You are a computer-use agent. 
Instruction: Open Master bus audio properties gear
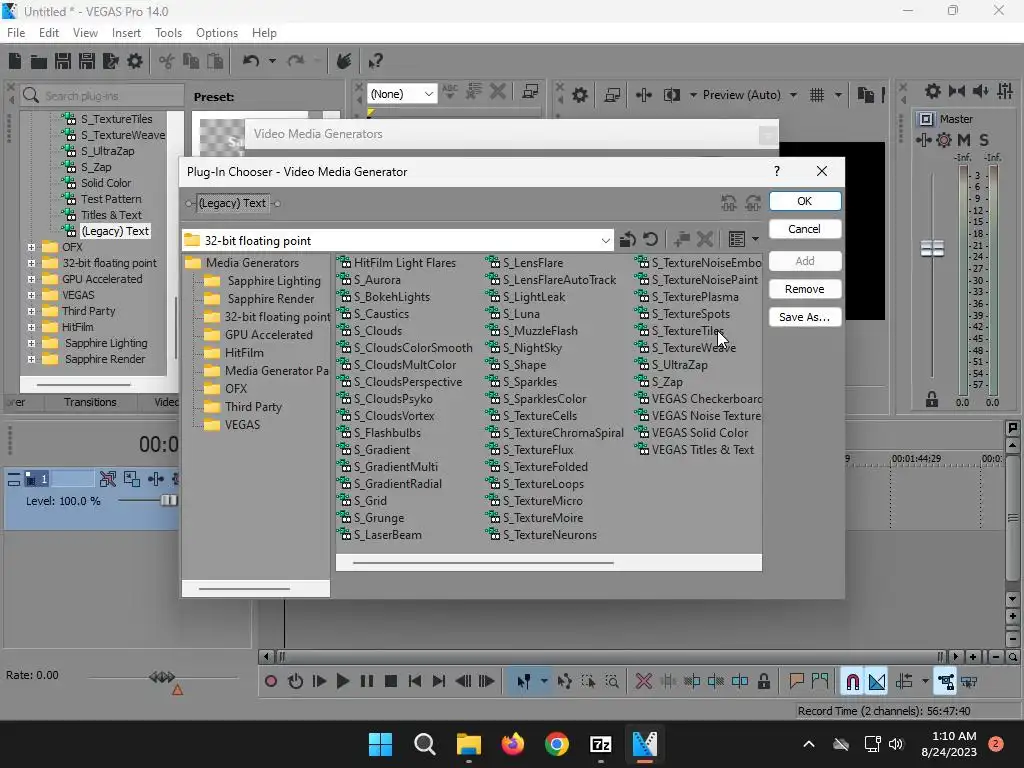coord(933,91)
